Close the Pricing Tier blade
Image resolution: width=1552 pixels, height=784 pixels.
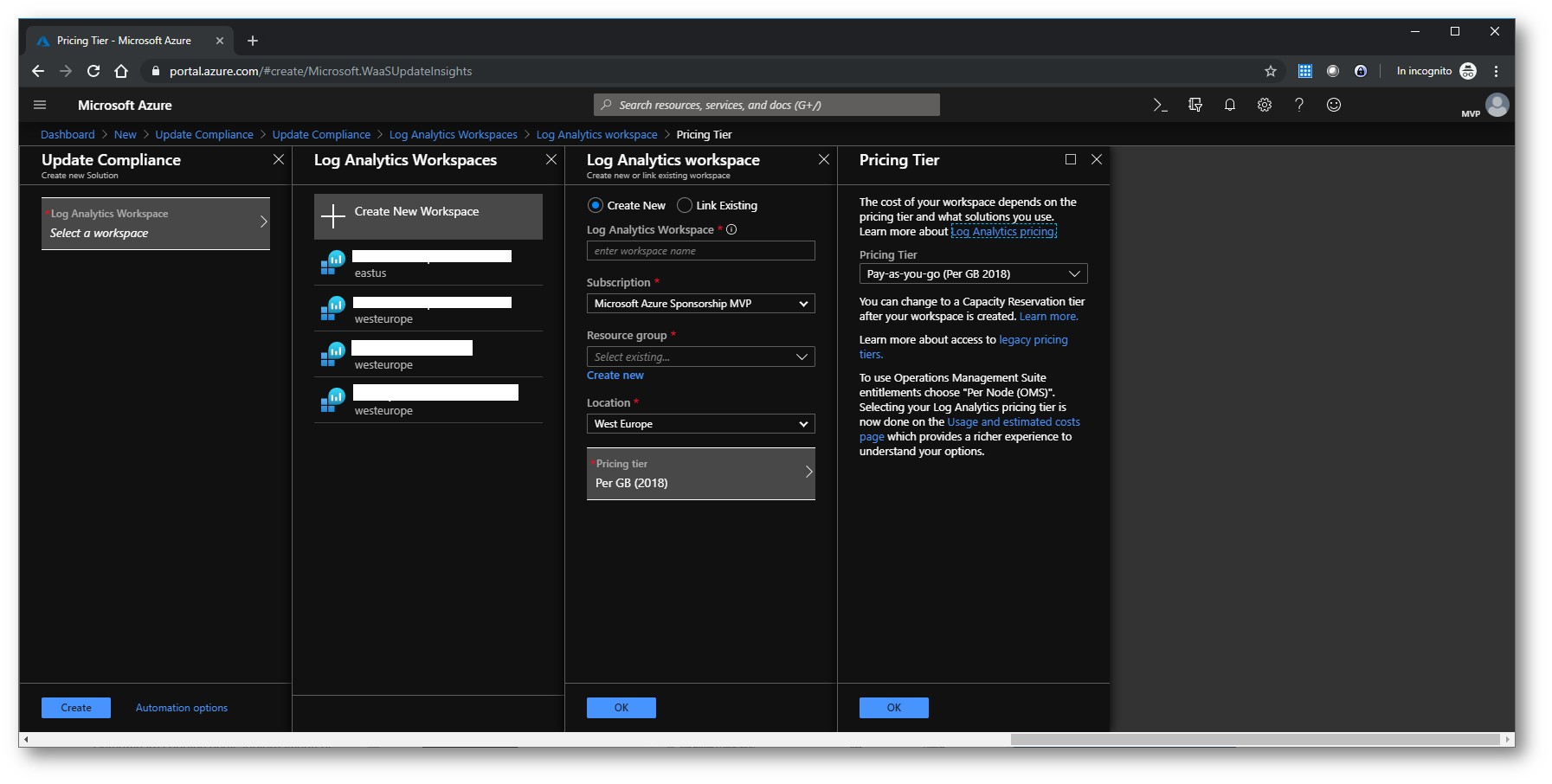point(1097,159)
